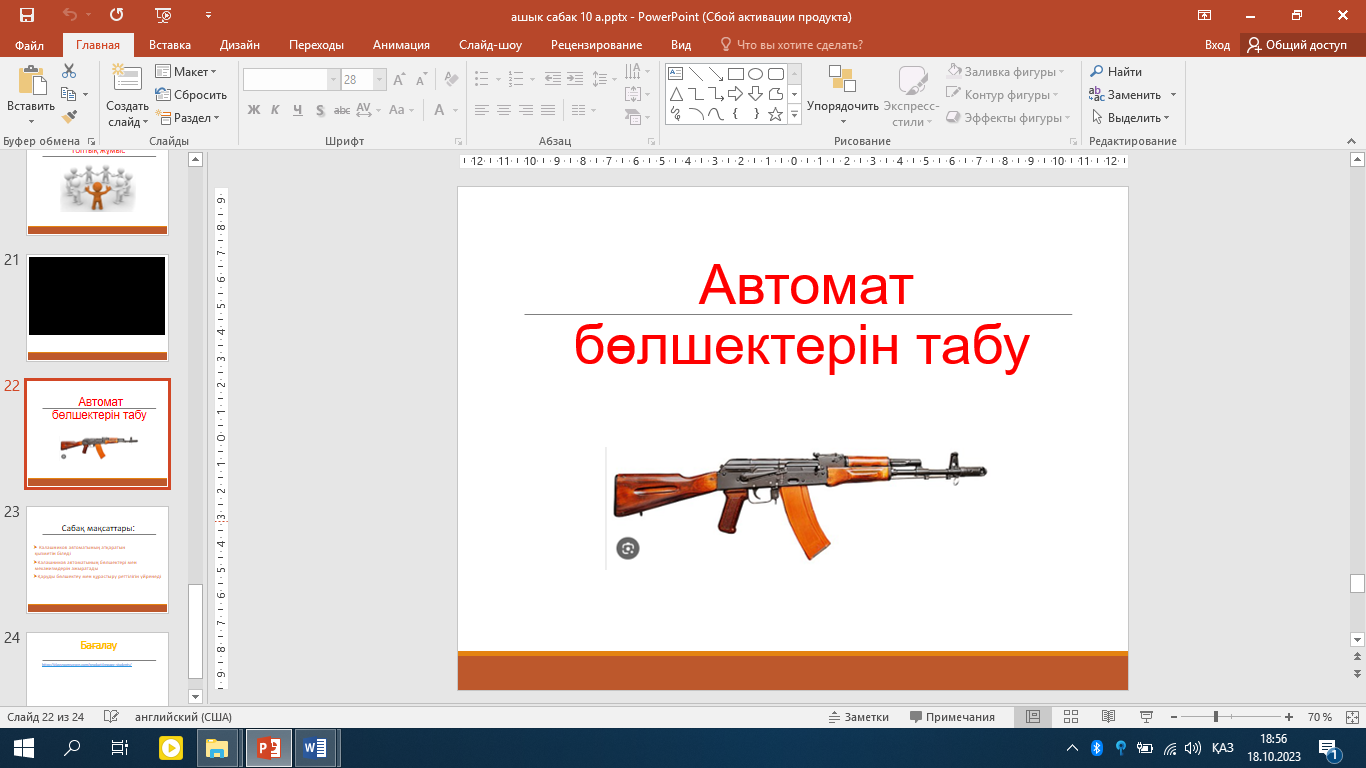Increase font size with the larger A icon
This screenshot has width=1366, height=768.
pos(399,80)
